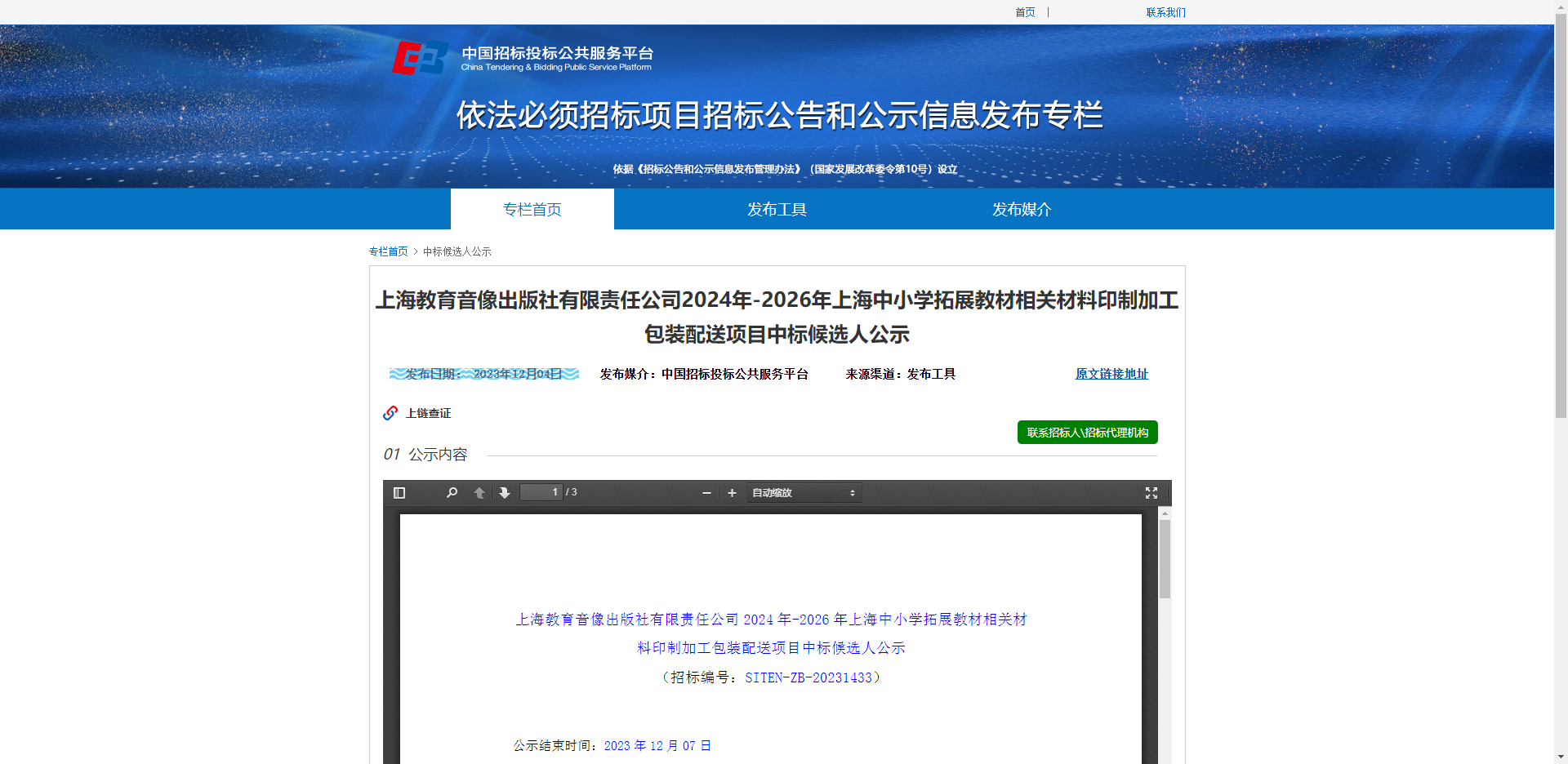Click 联系招标人\招标代理机构 button
The height and width of the screenshot is (764, 1568).
[x=1088, y=433]
